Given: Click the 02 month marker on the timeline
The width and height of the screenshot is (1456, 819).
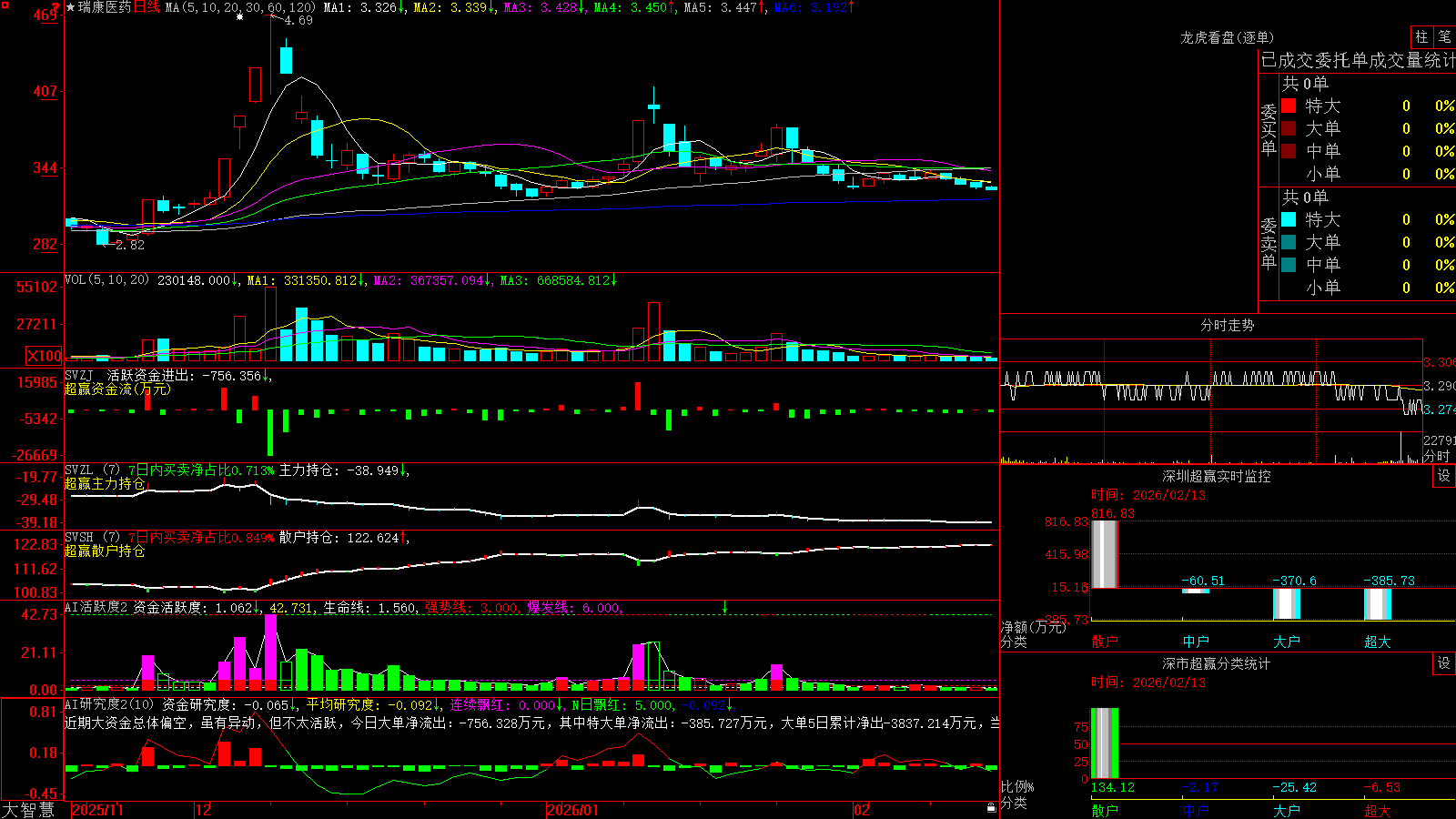Looking at the screenshot, I should tap(862, 810).
